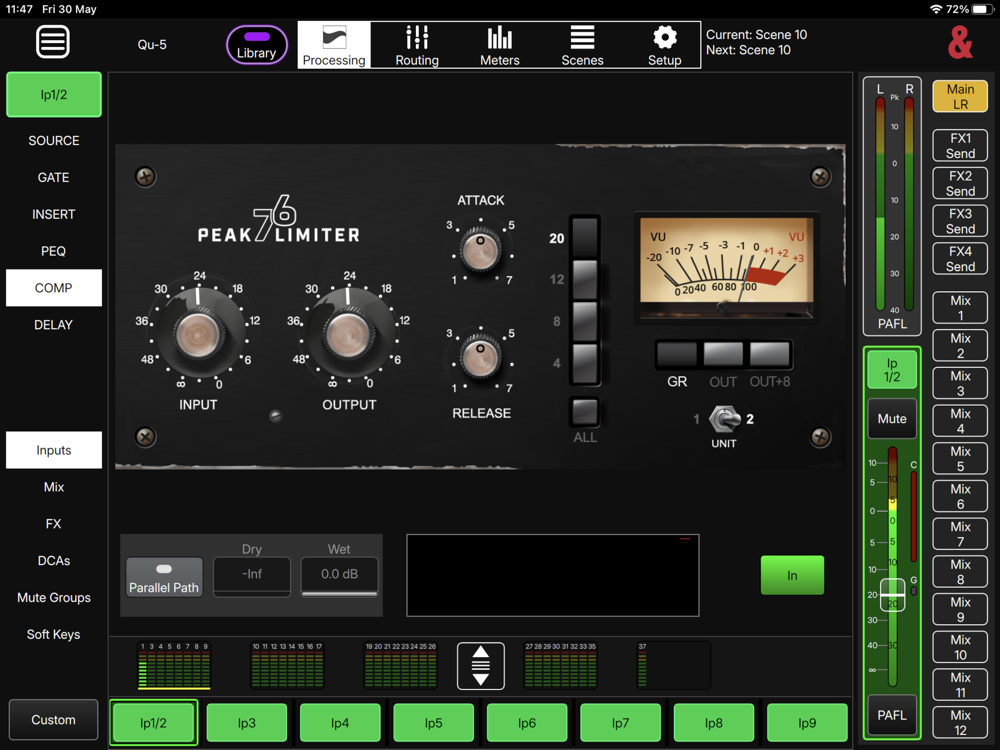Screen dimensions: 1000x750
Task: Click the Scenes list icon tab
Action: coord(582,45)
